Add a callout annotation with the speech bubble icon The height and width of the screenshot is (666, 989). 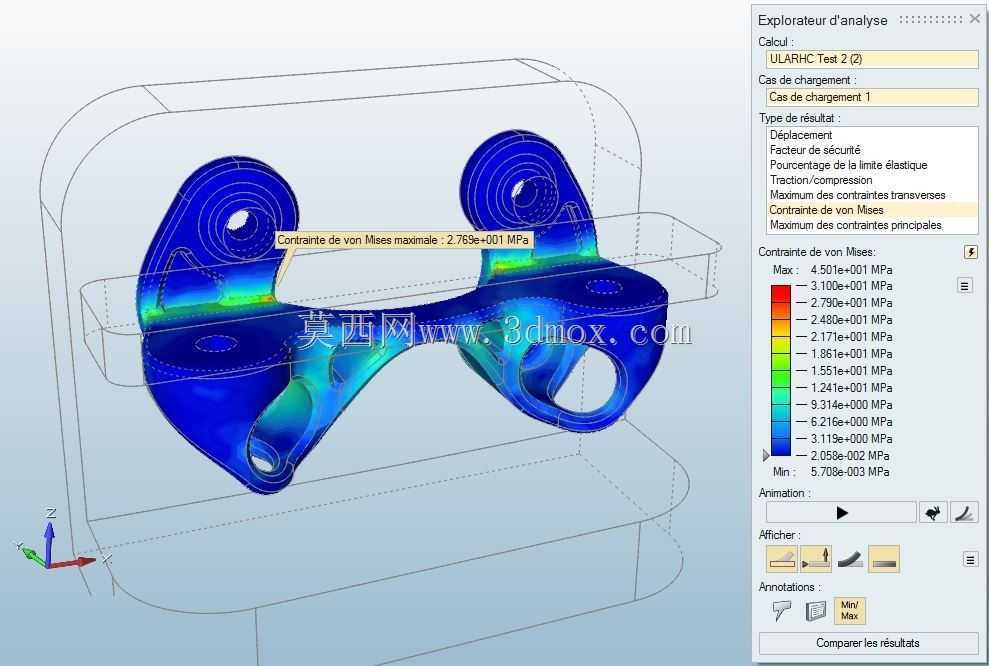781,610
